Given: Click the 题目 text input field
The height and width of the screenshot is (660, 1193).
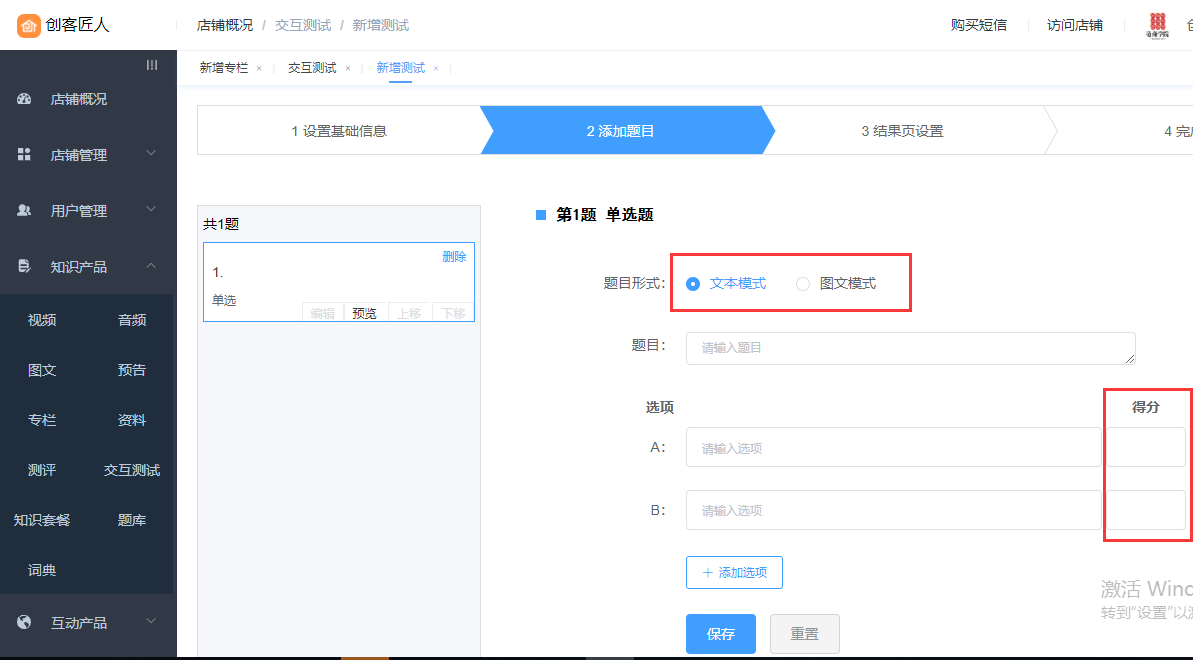Looking at the screenshot, I should click(910, 348).
